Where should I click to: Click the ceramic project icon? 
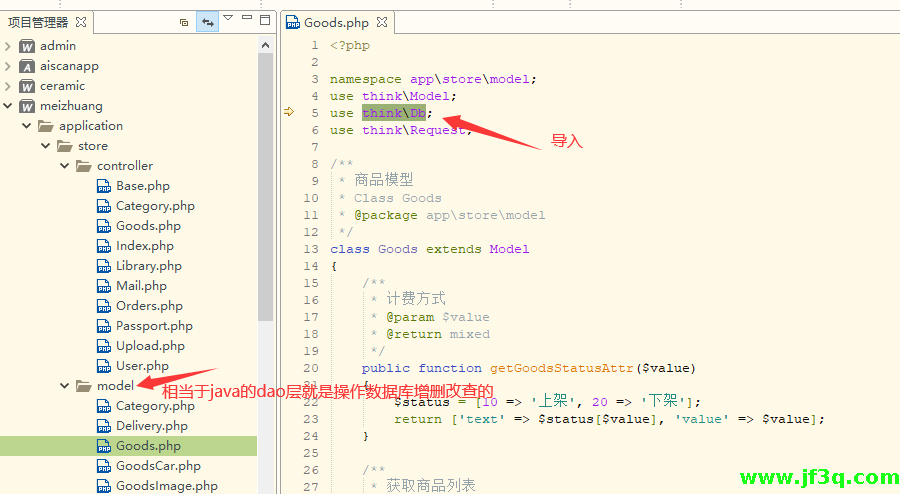[x=27, y=86]
